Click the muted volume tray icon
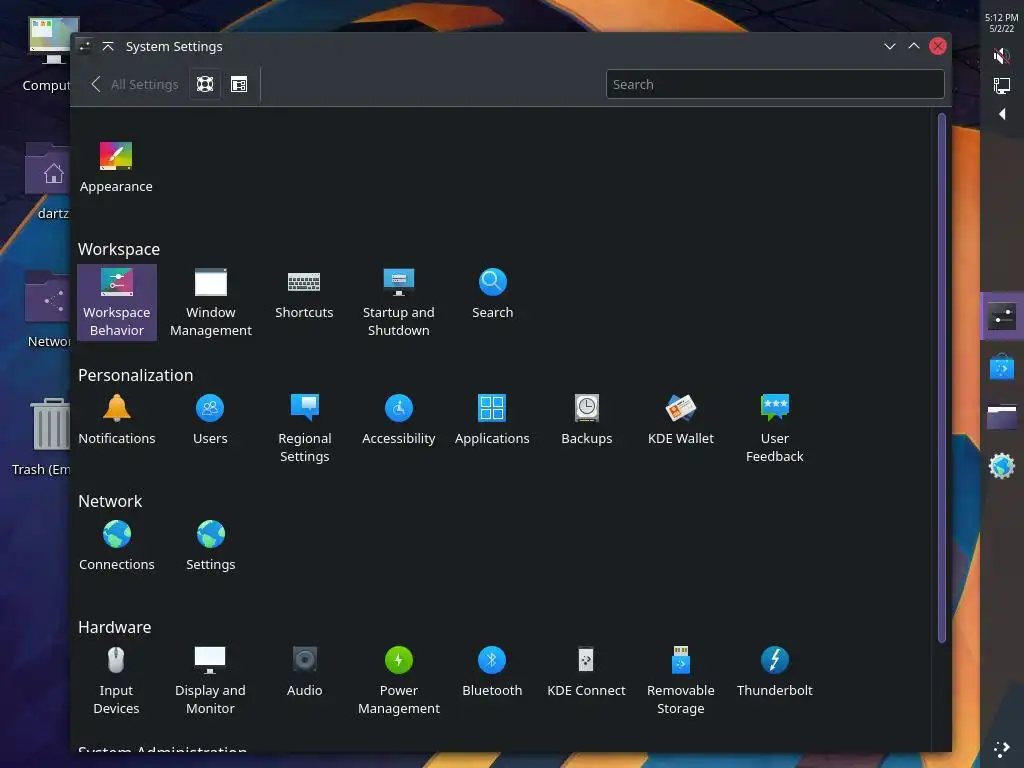Image resolution: width=1024 pixels, height=768 pixels. coord(1001,56)
